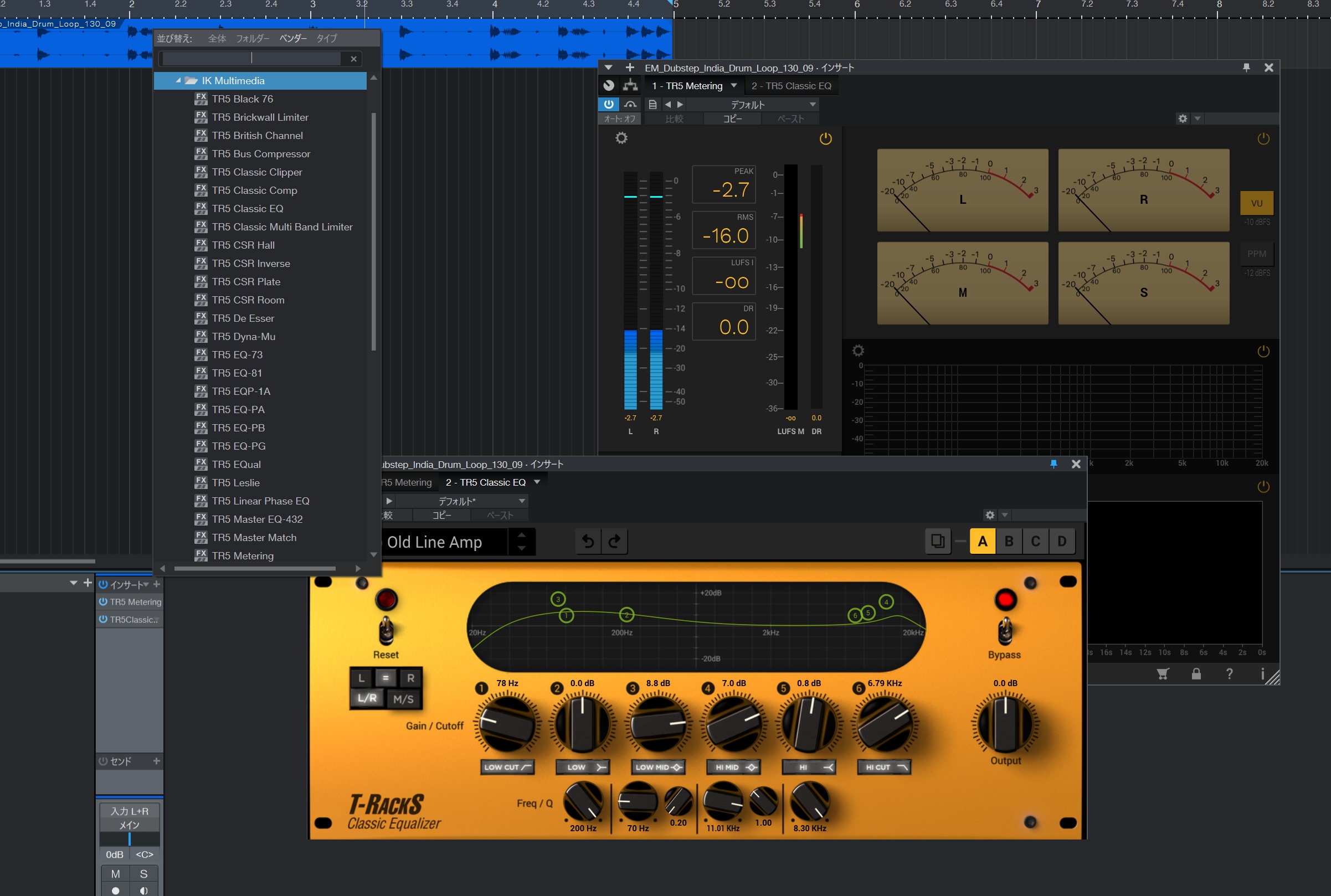Expand the Metering window menu triangle

pos(608,68)
